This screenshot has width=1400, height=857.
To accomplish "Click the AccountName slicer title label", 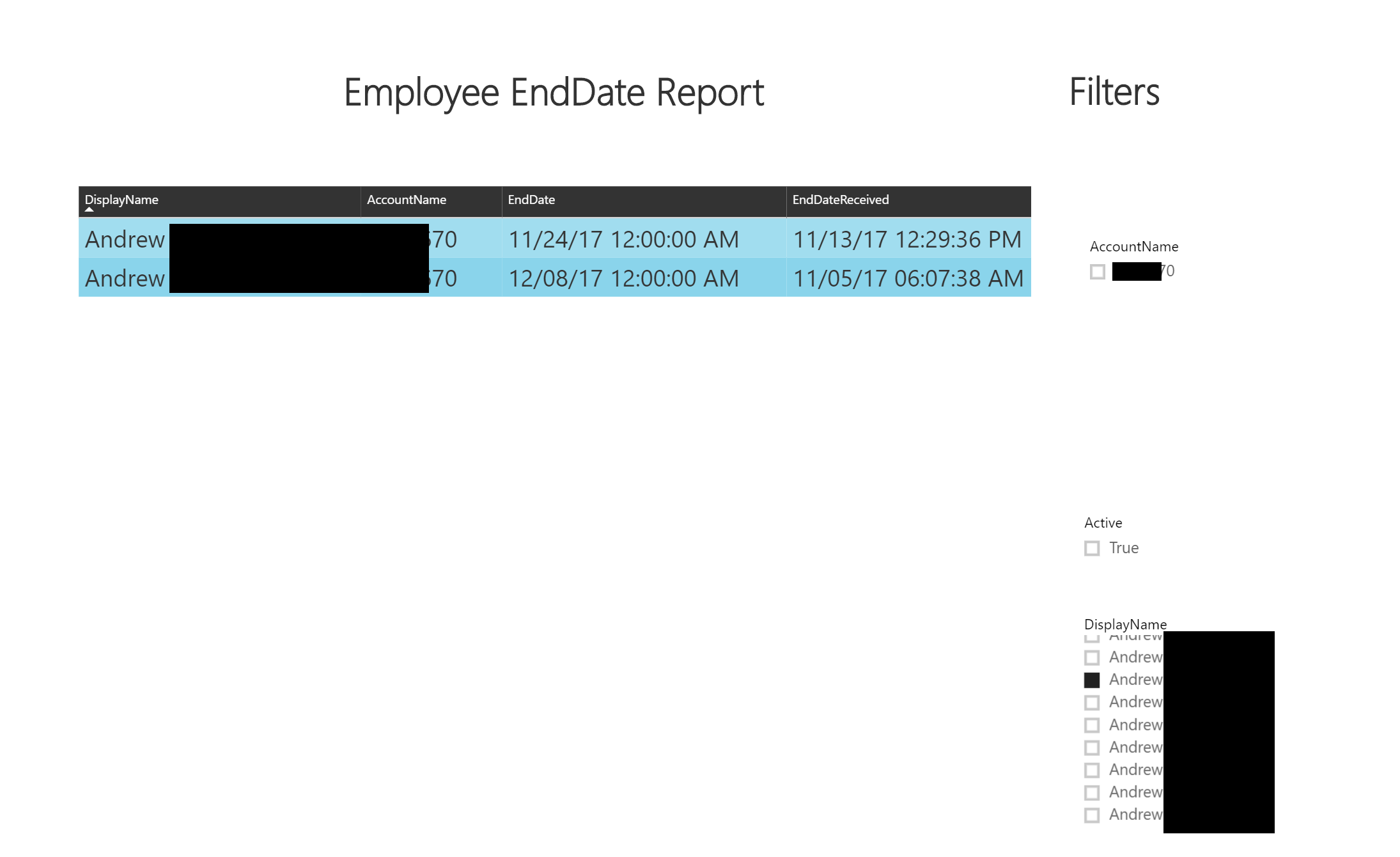I will pos(1133,247).
